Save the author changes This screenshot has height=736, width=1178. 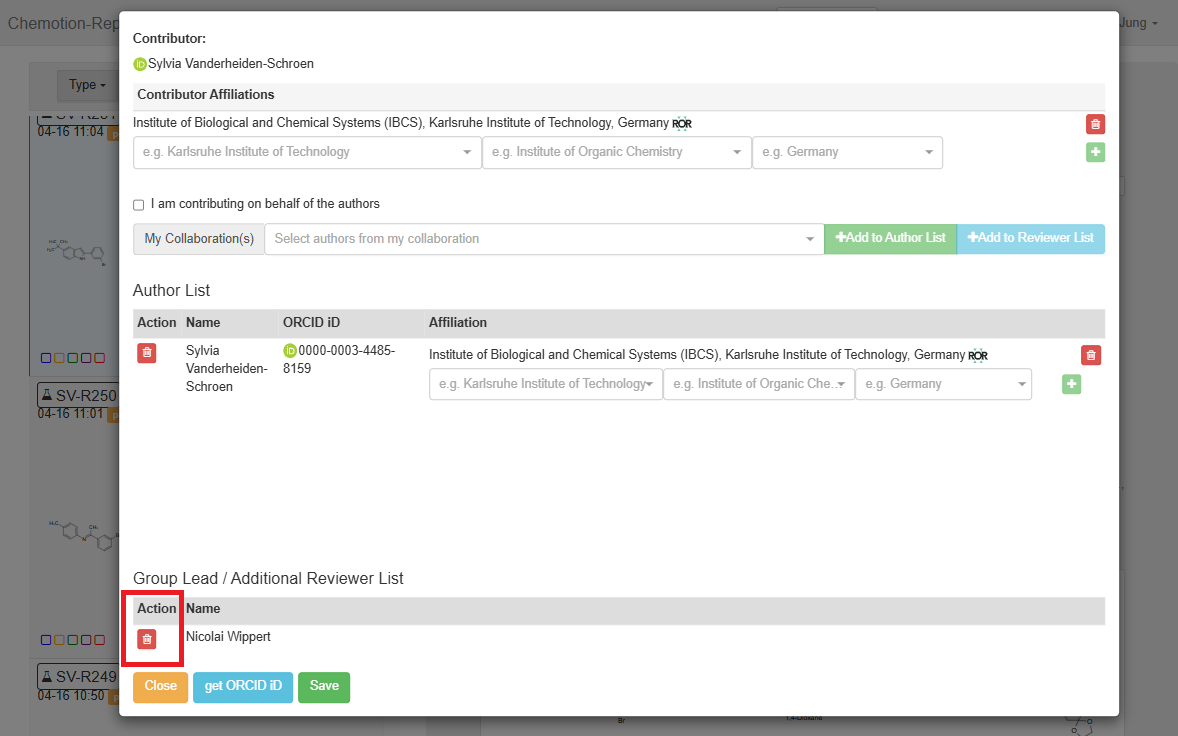324,687
